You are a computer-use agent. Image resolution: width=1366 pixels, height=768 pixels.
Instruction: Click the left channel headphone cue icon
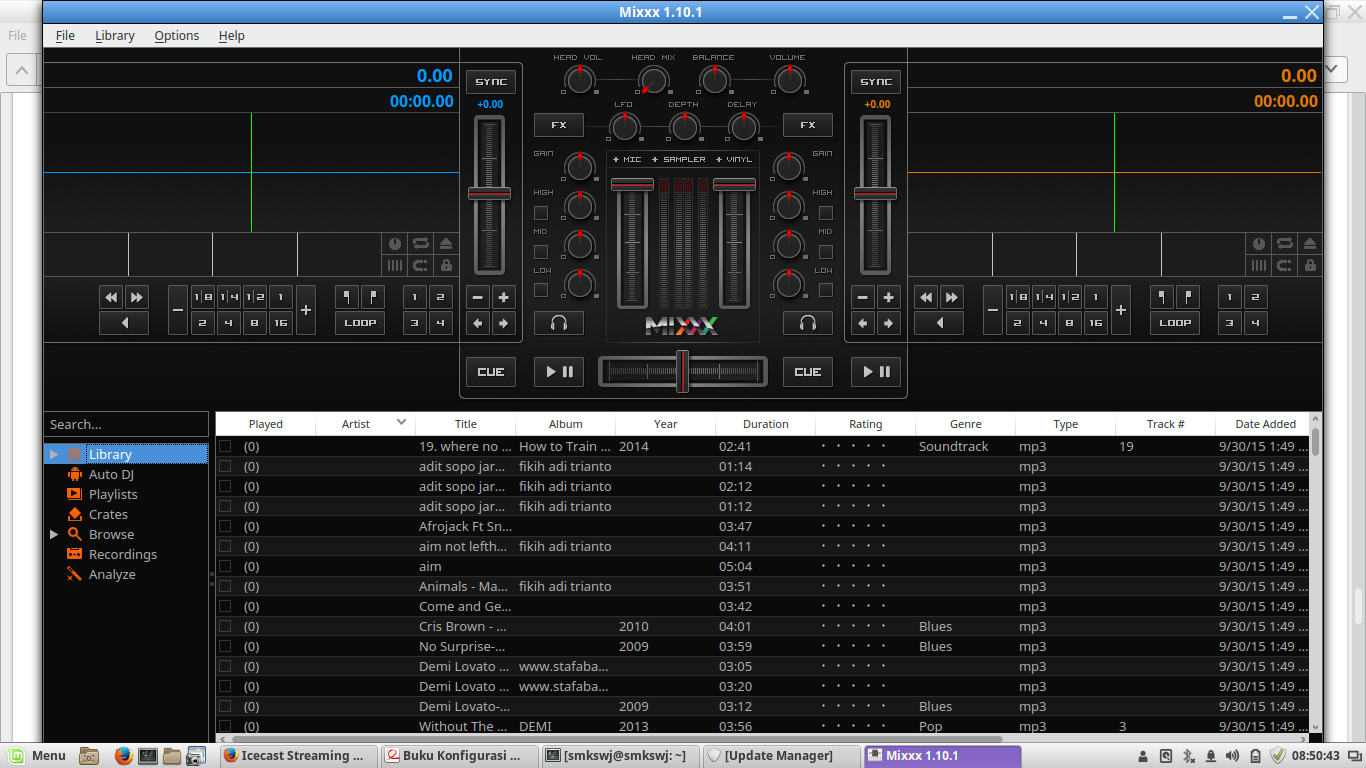pos(559,323)
